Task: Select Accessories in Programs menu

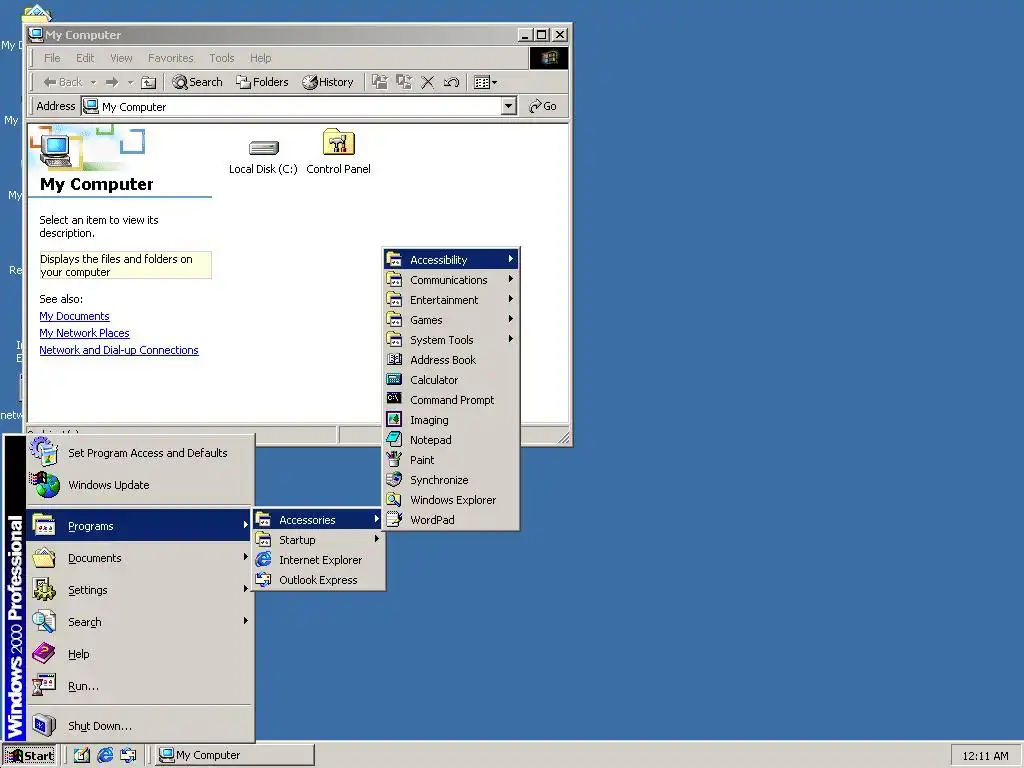Action: tap(318, 520)
